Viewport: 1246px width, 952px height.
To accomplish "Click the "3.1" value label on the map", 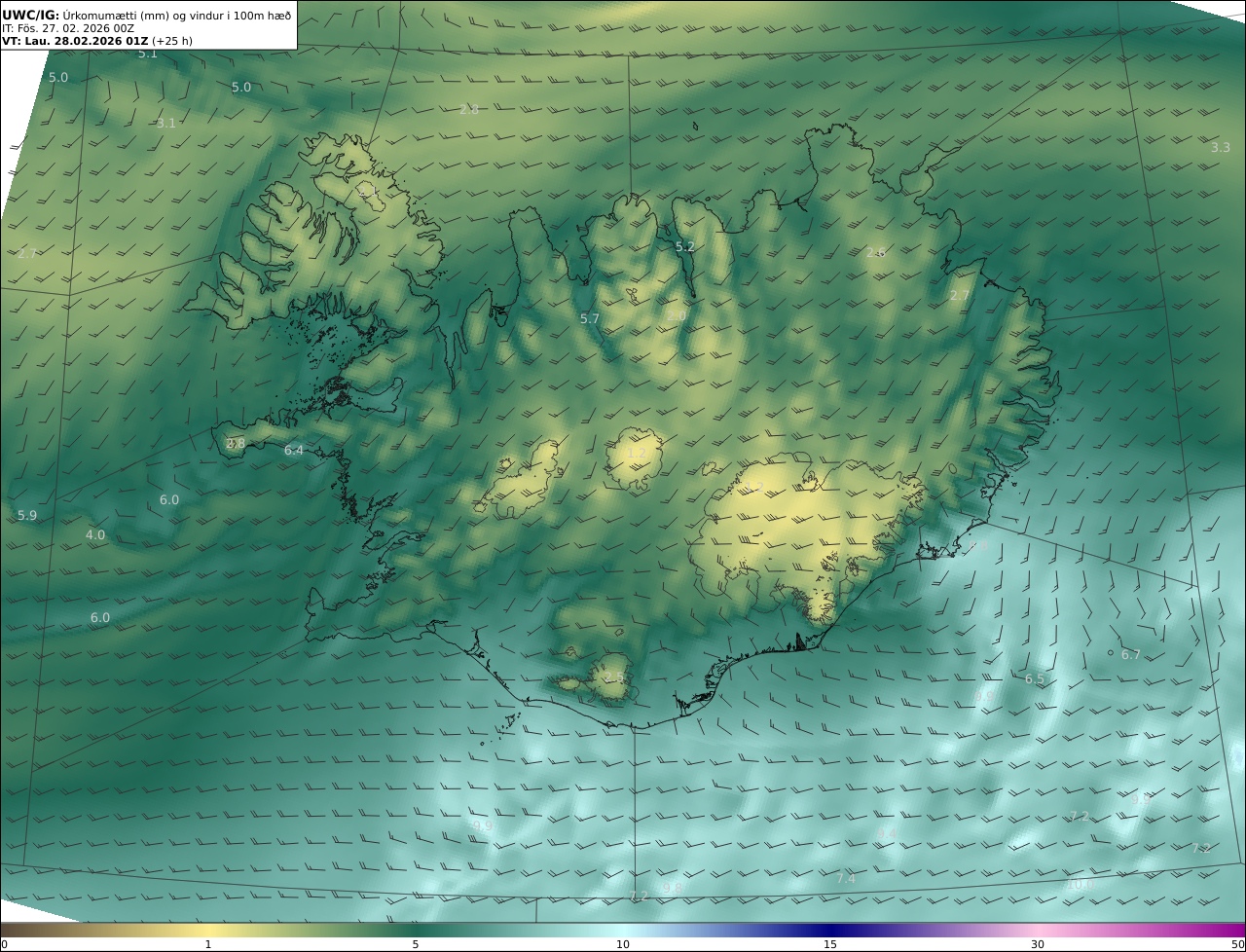I will tap(166, 123).
